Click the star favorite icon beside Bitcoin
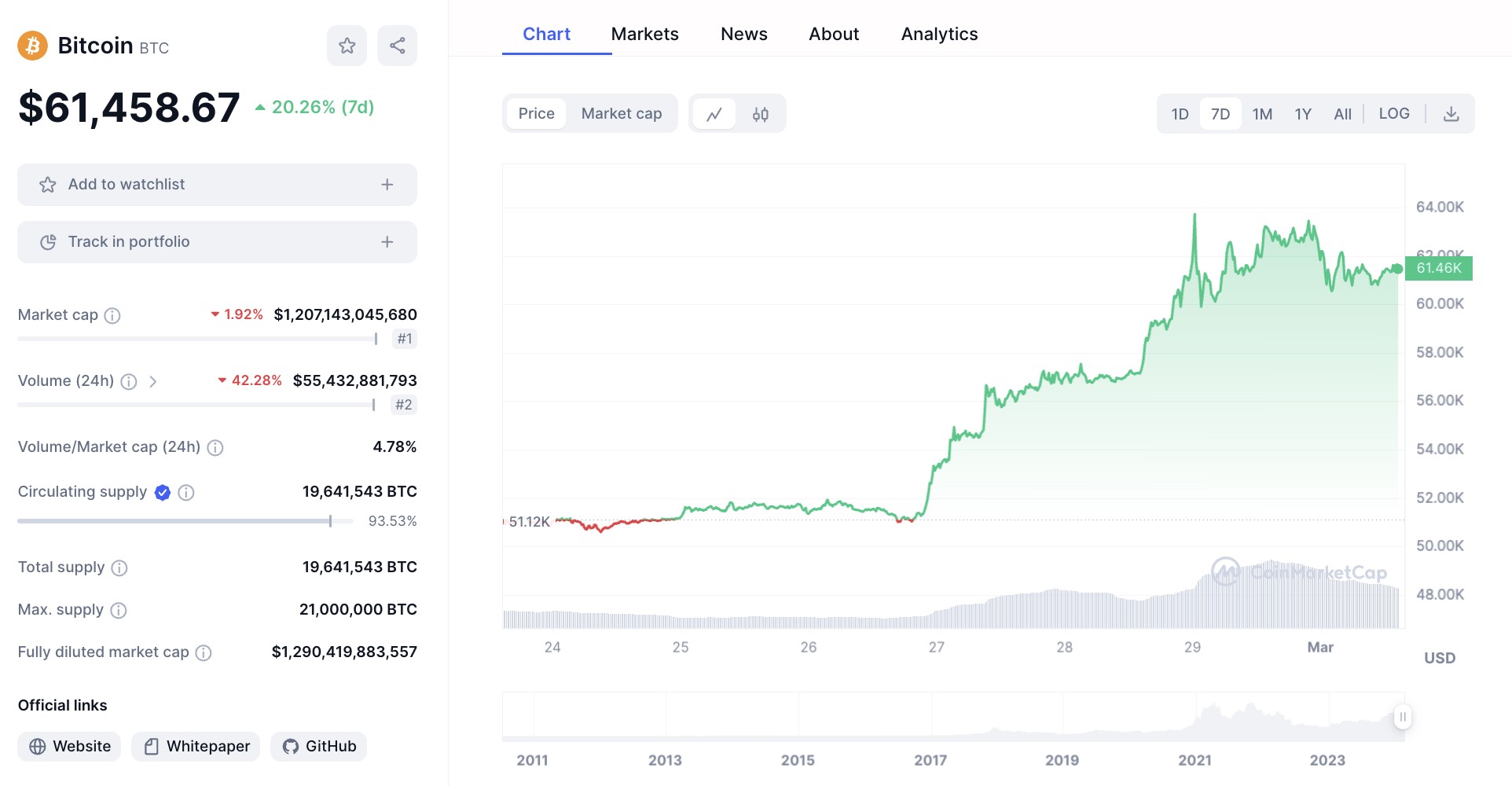 coord(347,46)
